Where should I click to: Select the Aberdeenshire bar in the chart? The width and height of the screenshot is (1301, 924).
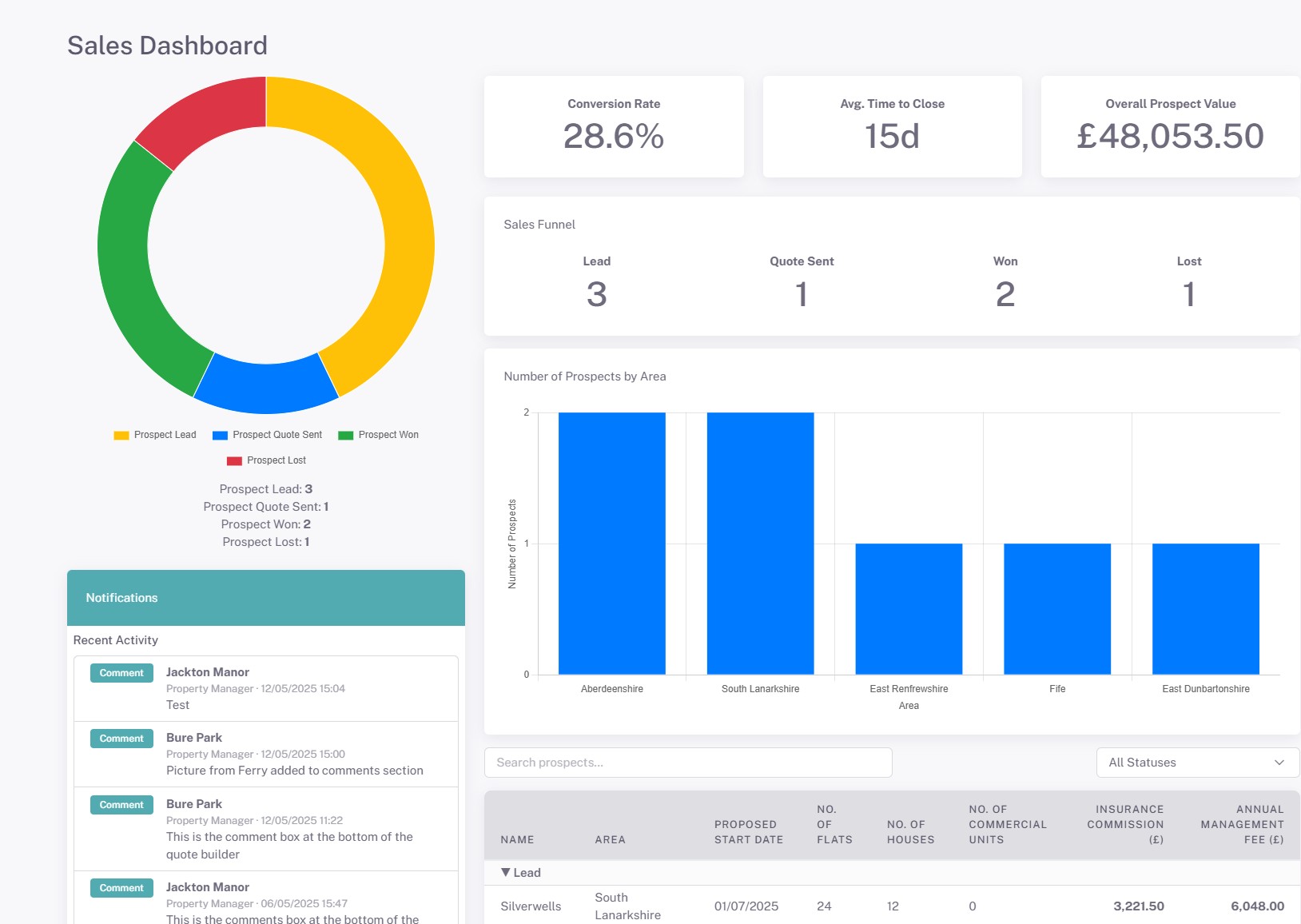[x=611, y=544]
